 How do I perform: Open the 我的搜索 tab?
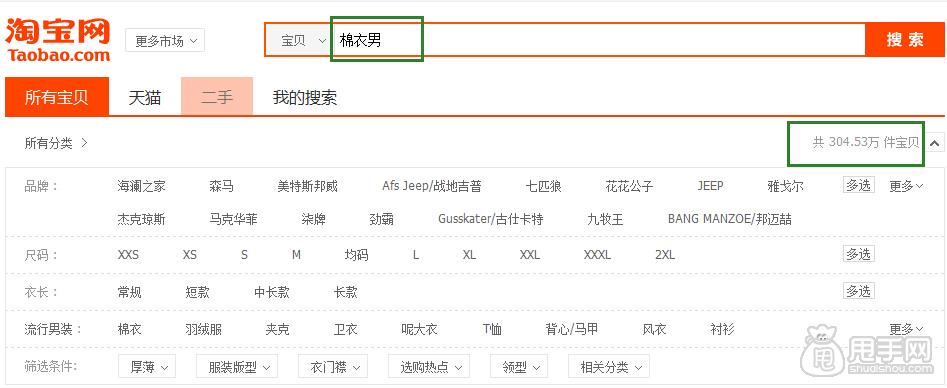point(304,97)
